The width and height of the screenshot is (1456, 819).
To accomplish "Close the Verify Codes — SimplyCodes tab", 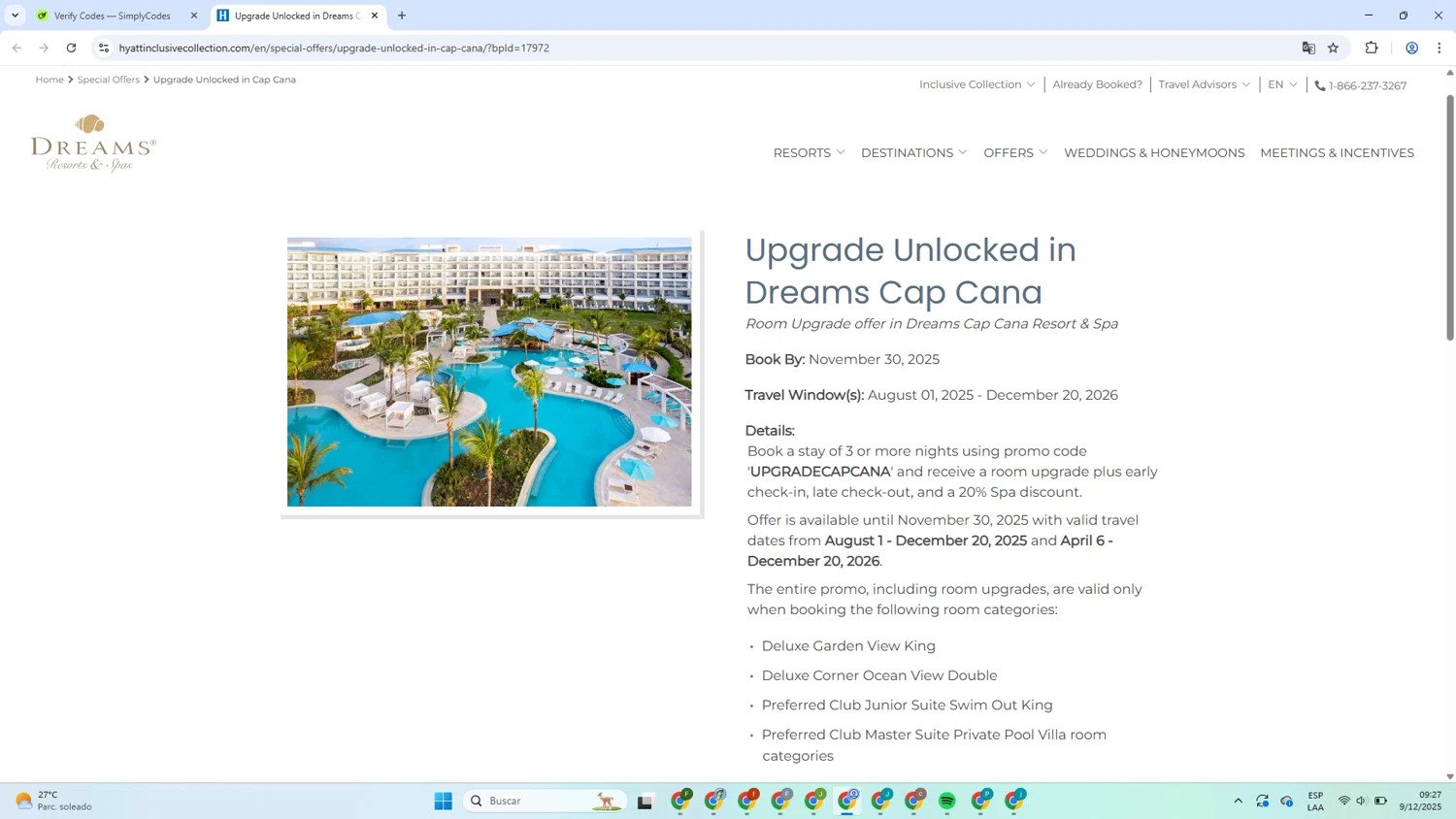I will coord(194,16).
